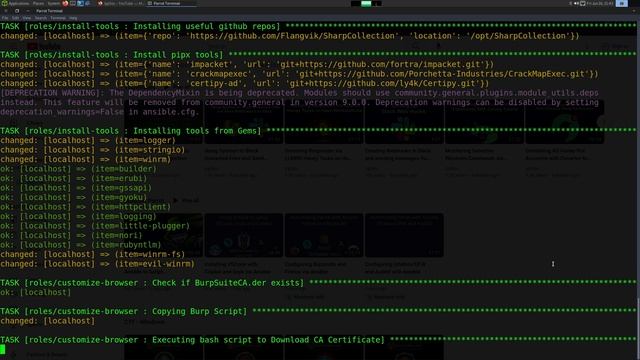640x360 pixels.
Task: Click the item=nori line
Action: 71,235
